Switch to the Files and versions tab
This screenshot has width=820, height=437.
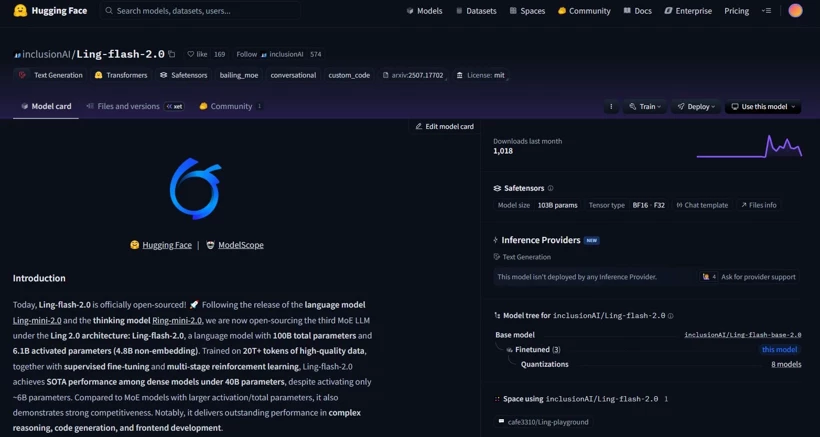(128, 106)
